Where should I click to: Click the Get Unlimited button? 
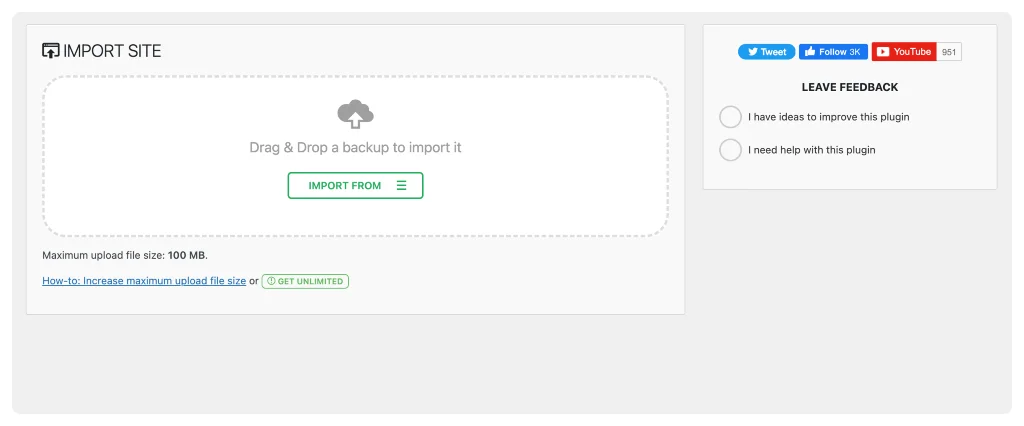point(305,281)
